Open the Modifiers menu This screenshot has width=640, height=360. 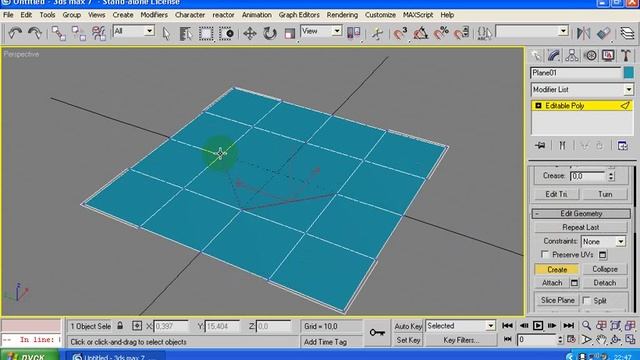click(x=154, y=15)
